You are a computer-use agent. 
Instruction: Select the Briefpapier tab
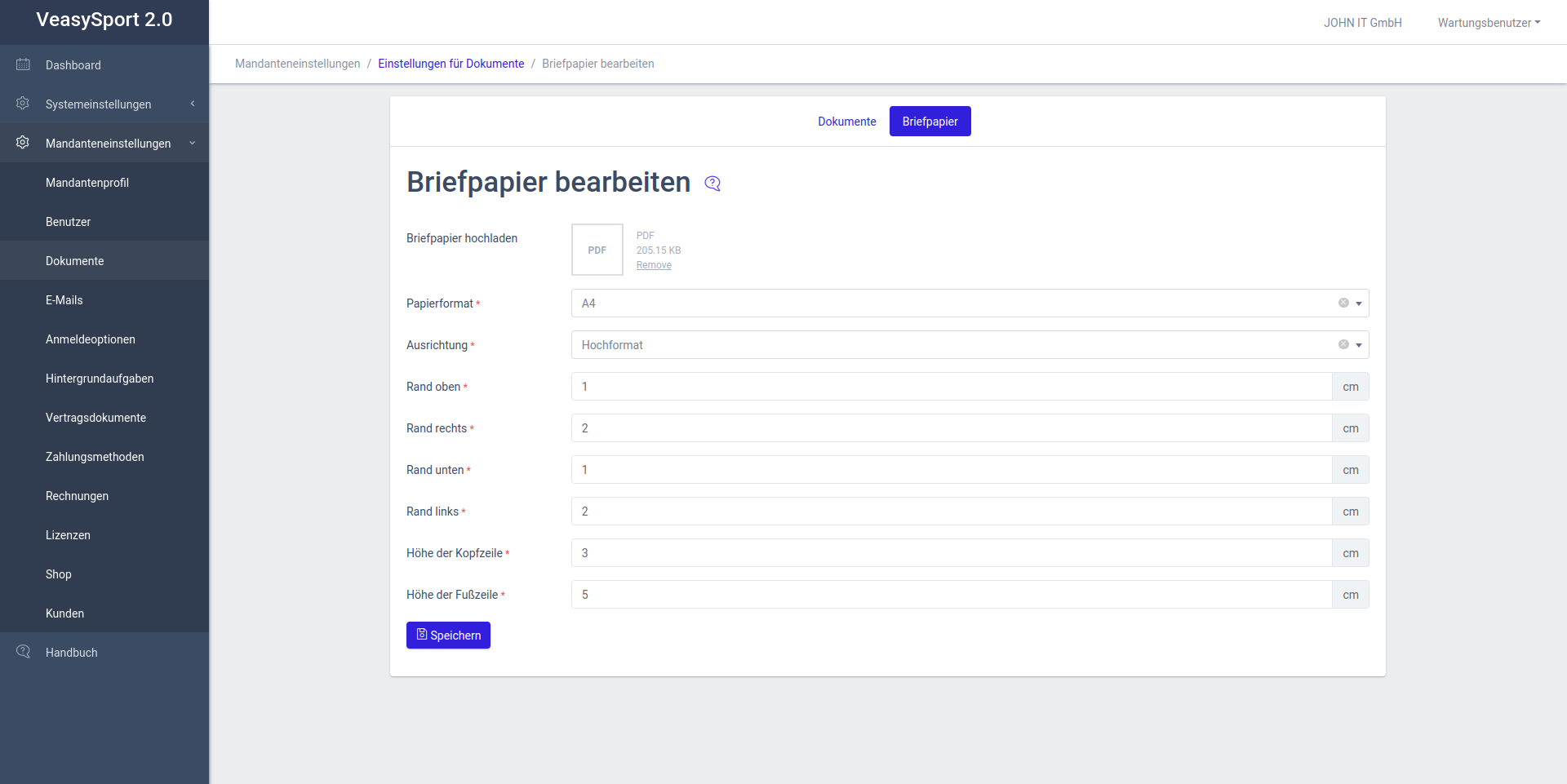click(x=930, y=122)
